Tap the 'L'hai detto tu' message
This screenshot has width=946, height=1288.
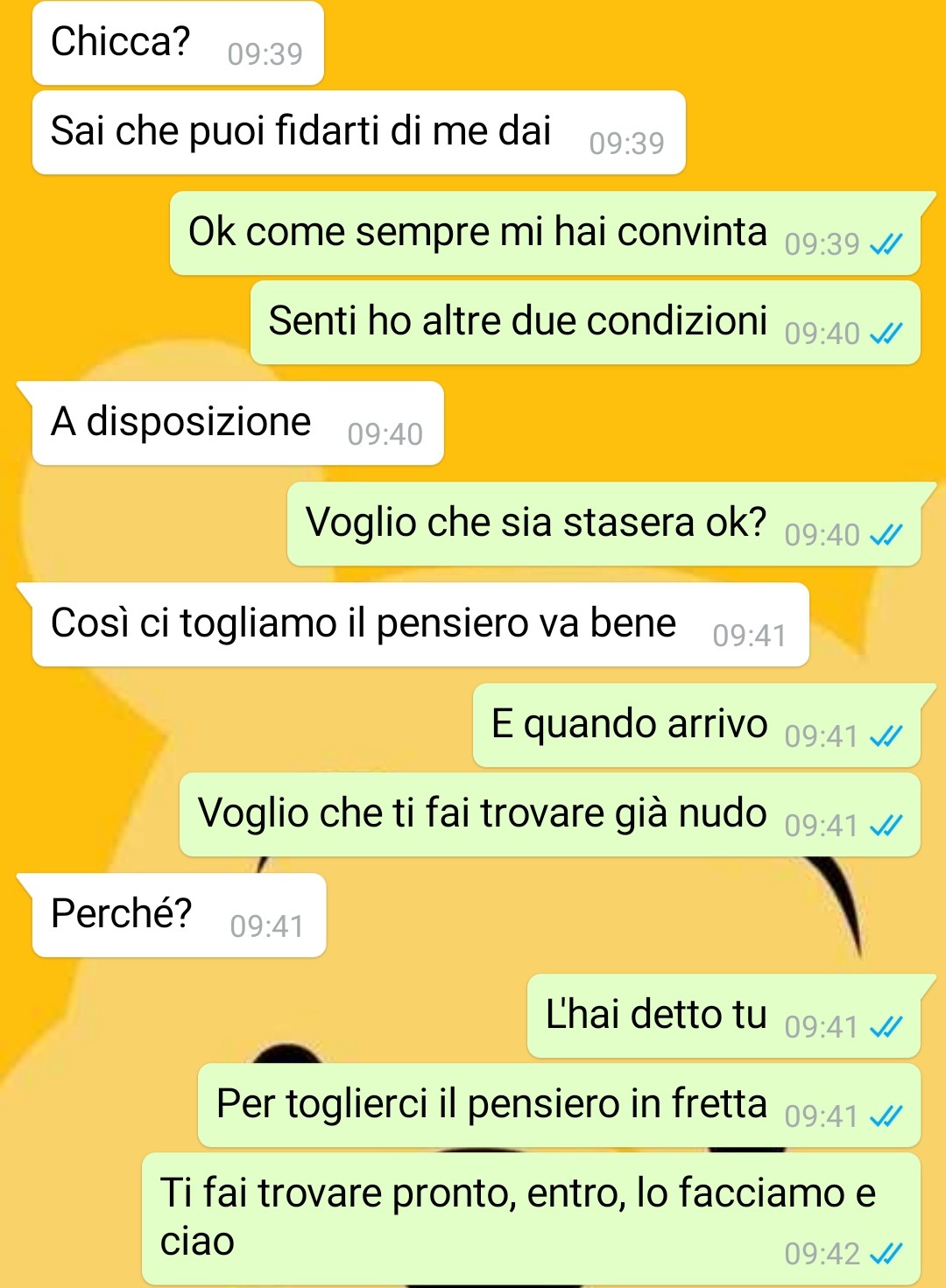click(x=724, y=1016)
